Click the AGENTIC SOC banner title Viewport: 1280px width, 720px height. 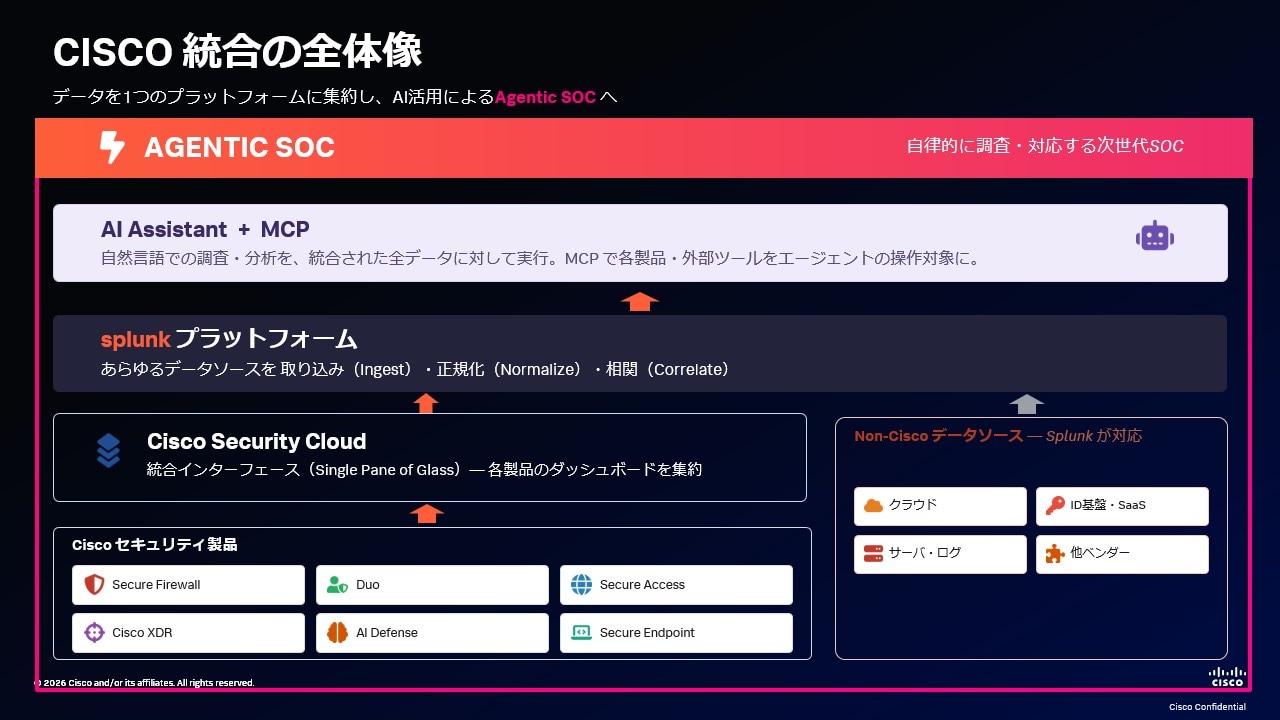(240, 148)
